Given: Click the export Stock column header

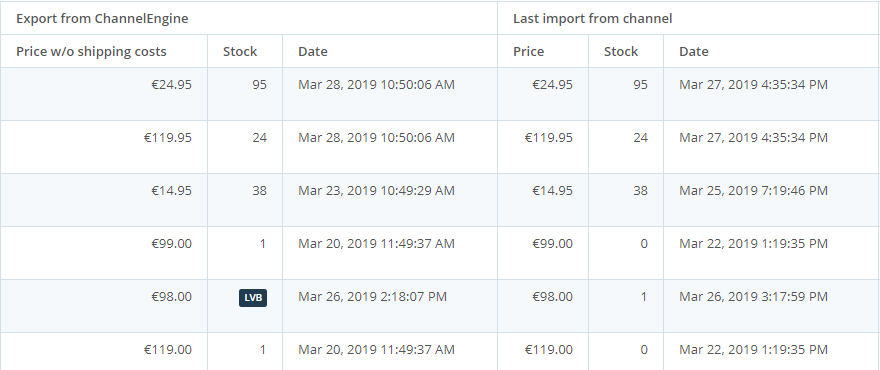Looking at the screenshot, I should [x=240, y=52].
